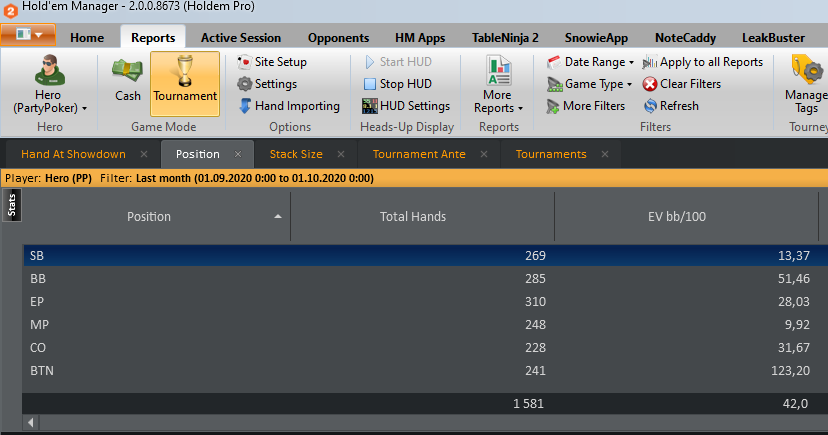Open the TableNinja 2 tab

point(505,38)
